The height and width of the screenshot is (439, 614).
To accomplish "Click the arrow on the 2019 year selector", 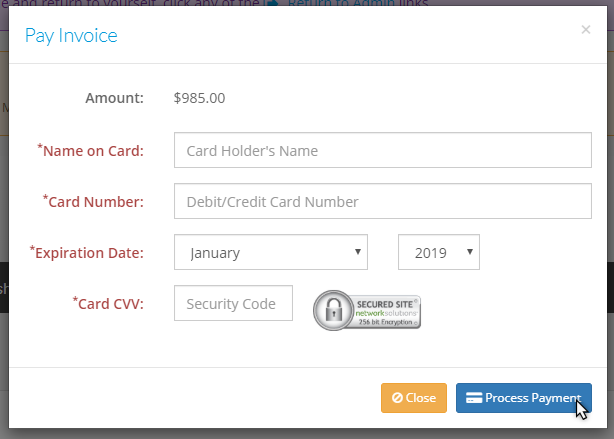I will point(470,252).
